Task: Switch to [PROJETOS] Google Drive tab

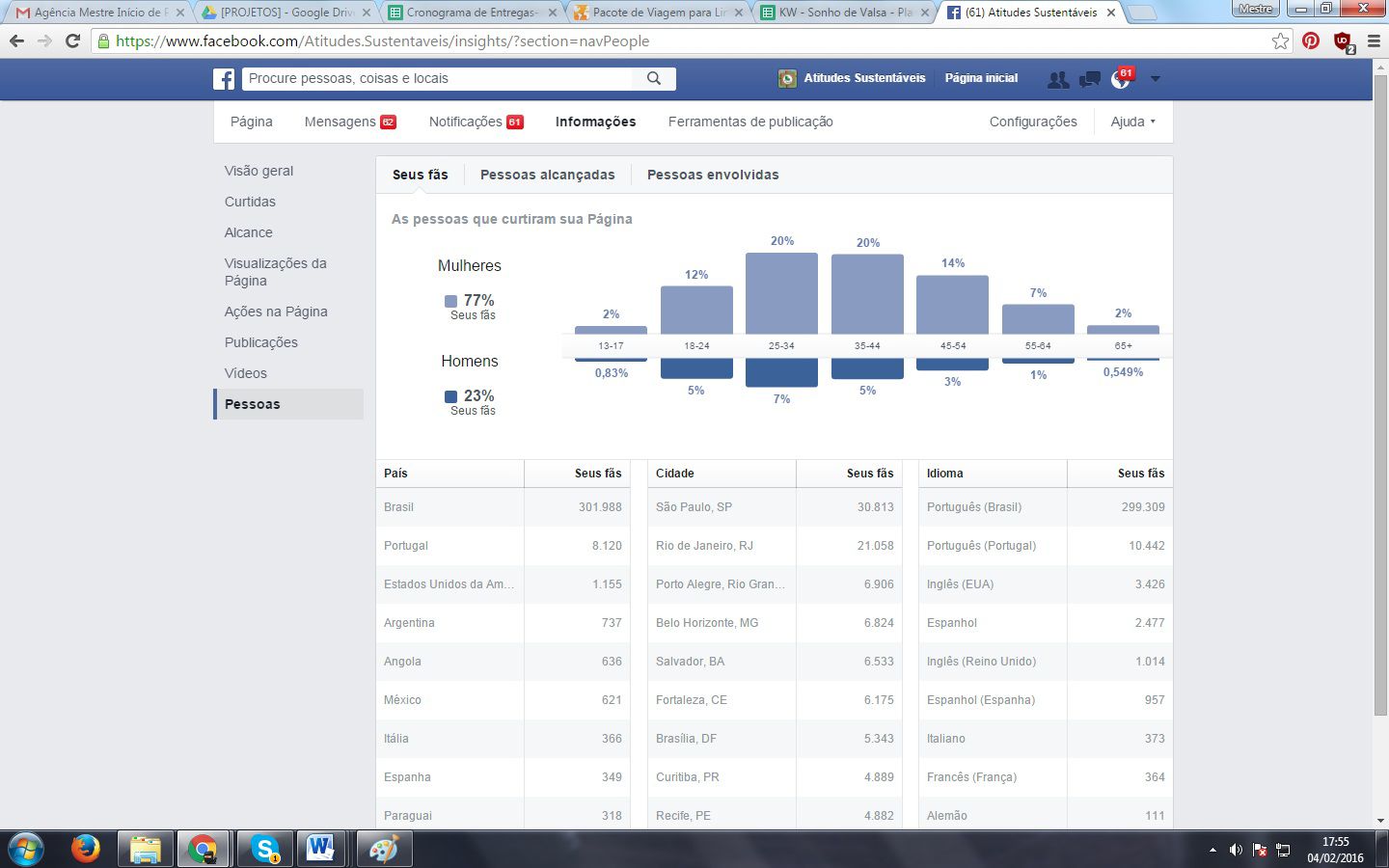Action: (x=286, y=13)
